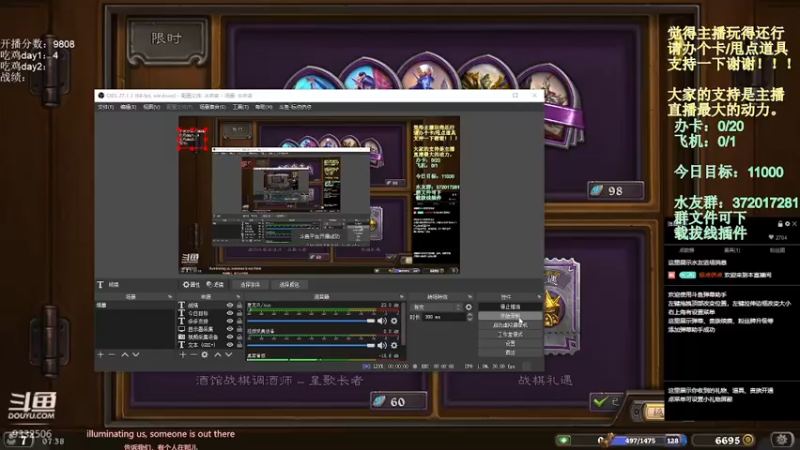Toggle lock on the 显示器采集 source
This screenshot has width=800, height=450.
click(239, 329)
